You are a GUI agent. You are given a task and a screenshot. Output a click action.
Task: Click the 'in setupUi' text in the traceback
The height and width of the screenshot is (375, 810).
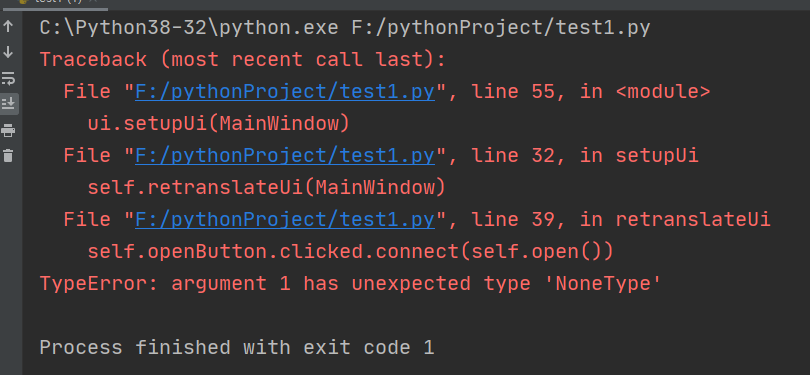coord(639,156)
